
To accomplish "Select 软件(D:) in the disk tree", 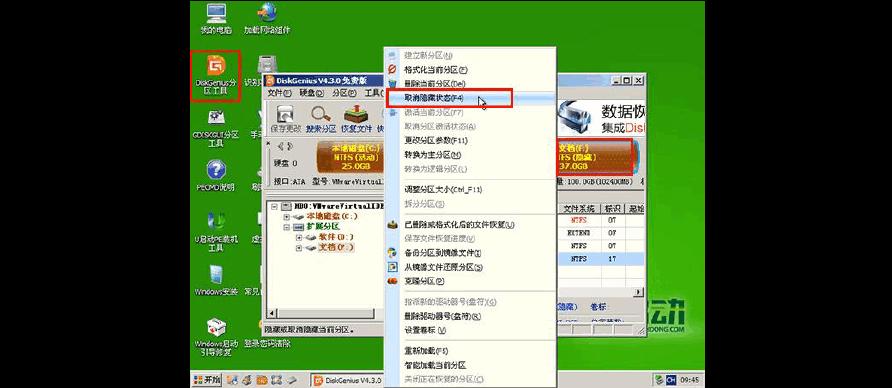I will pos(336,237).
